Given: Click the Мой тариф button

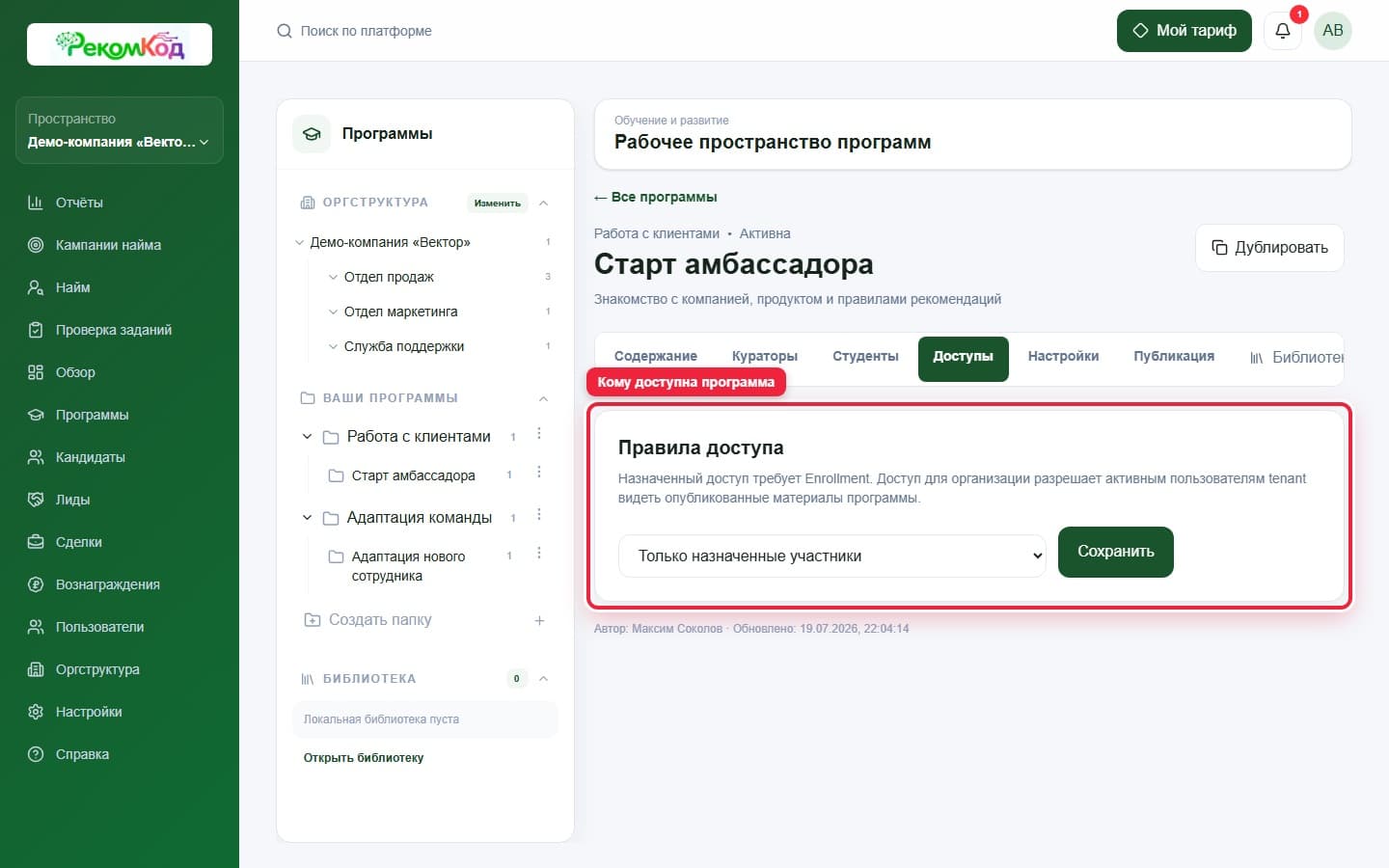Looking at the screenshot, I should click(1185, 31).
